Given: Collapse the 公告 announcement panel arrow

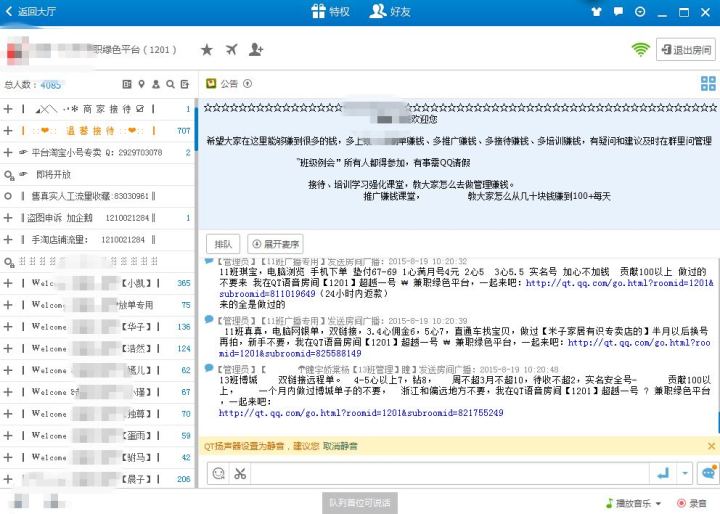Looking at the screenshot, I should click(247, 84).
